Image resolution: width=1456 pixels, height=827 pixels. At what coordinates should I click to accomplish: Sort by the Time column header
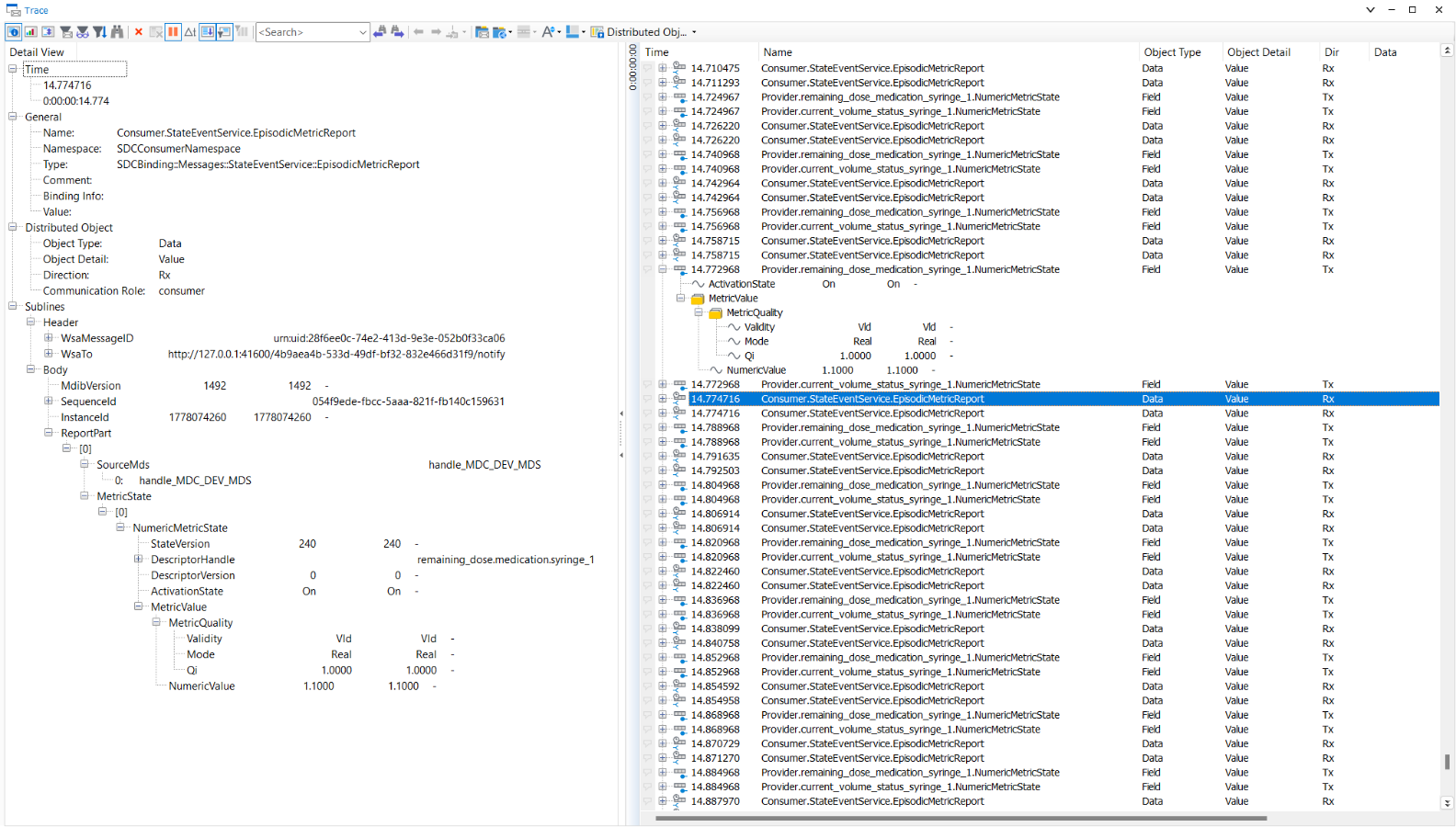700,52
